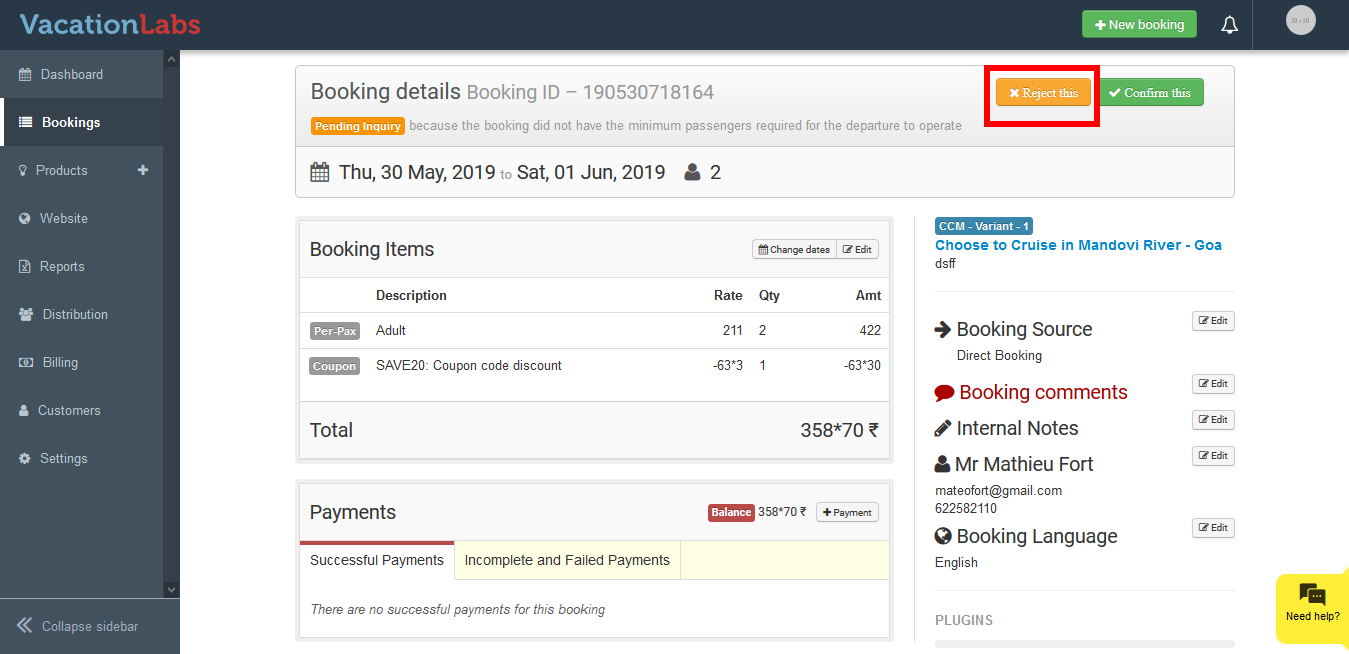This screenshot has width=1349, height=654.
Task: Reject this booking
Action: coord(1043,93)
